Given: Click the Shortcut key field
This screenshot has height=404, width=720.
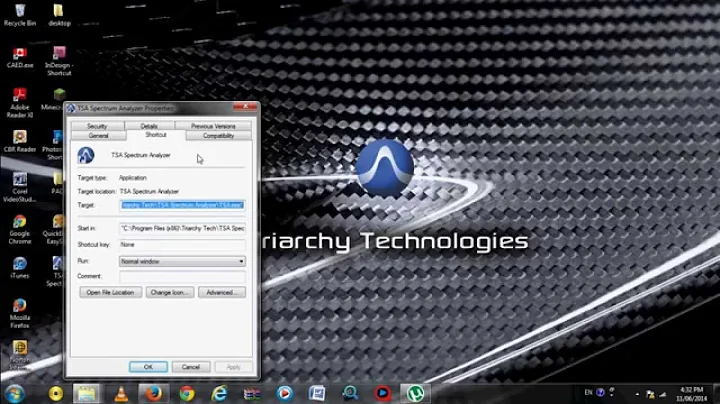Looking at the screenshot, I should pyautogui.click(x=182, y=245).
